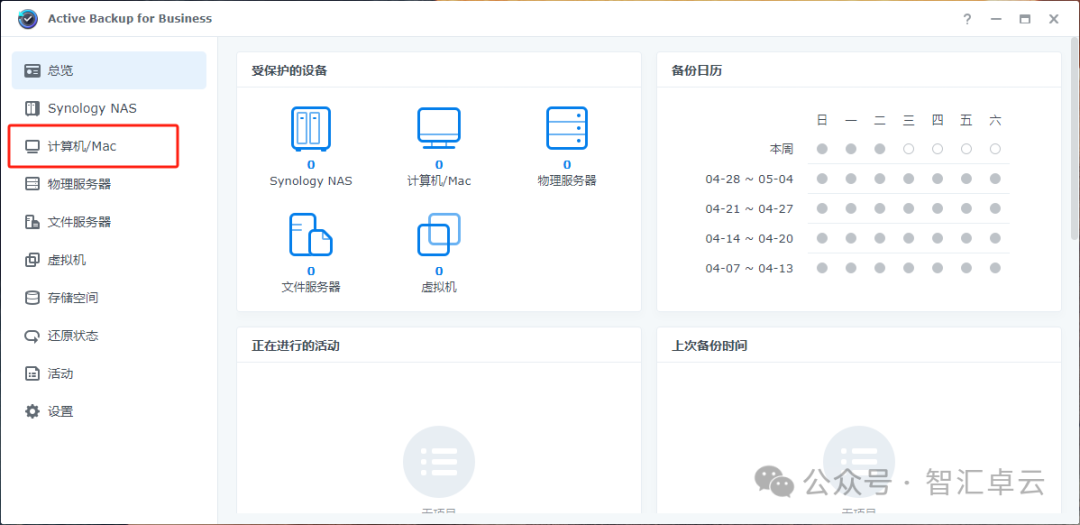Image resolution: width=1080 pixels, height=525 pixels.
Task: Close the Active Backup for Business window
Action: [x=1054, y=19]
